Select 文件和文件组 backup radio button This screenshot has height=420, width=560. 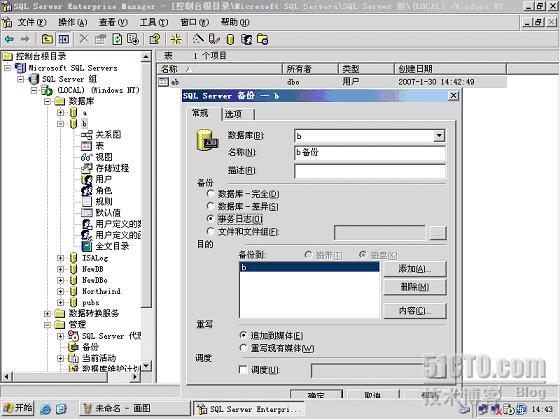(x=210, y=231)
